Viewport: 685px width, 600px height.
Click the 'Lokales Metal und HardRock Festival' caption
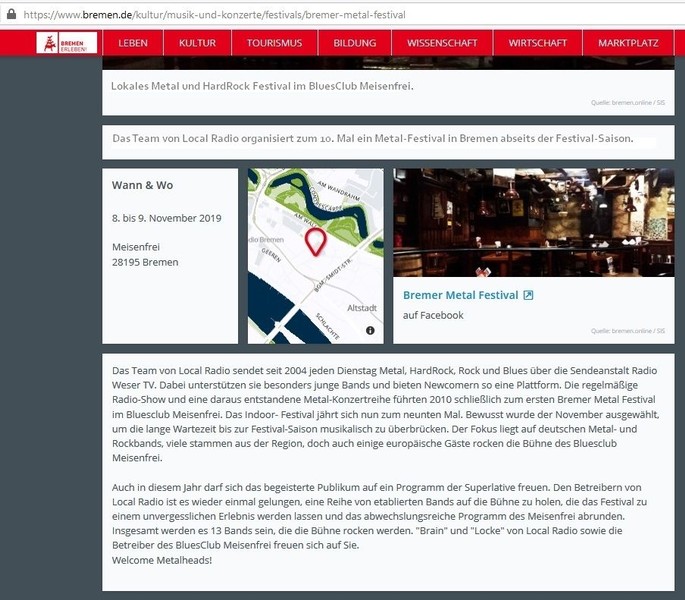pyautogui.click(x=262, y=86)
